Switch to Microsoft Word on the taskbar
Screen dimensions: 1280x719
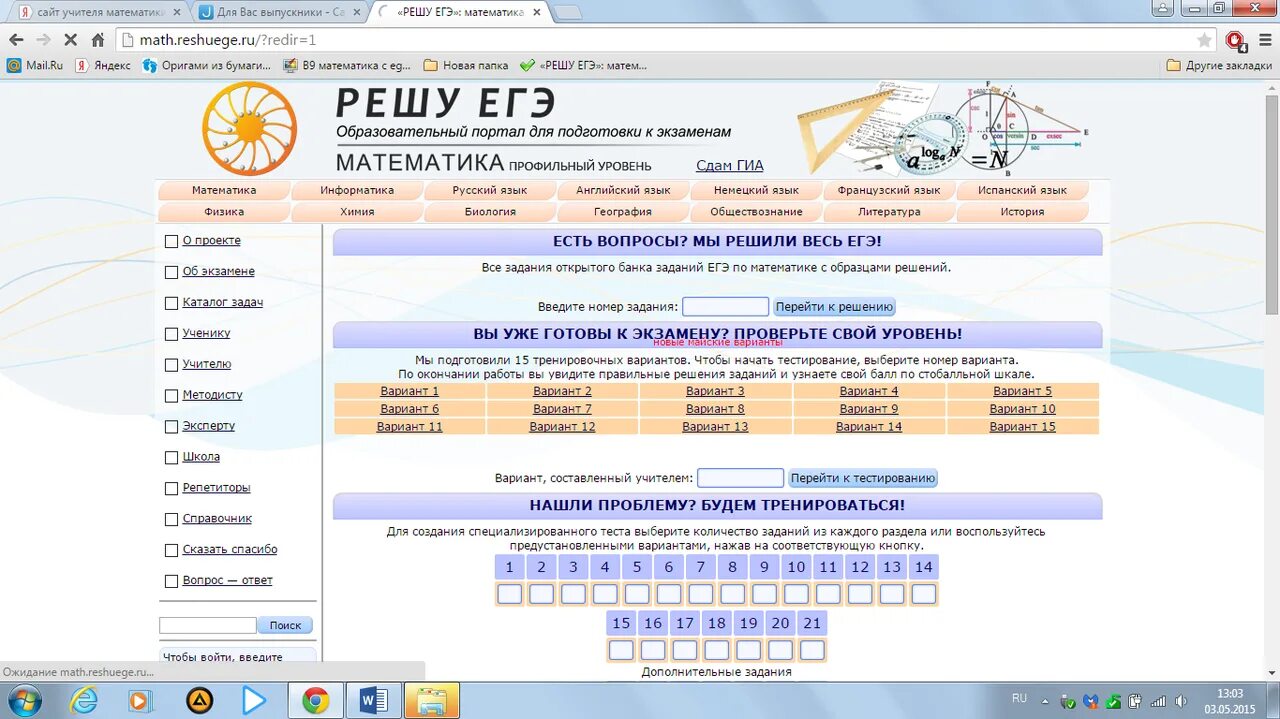(x=373, y=700)
